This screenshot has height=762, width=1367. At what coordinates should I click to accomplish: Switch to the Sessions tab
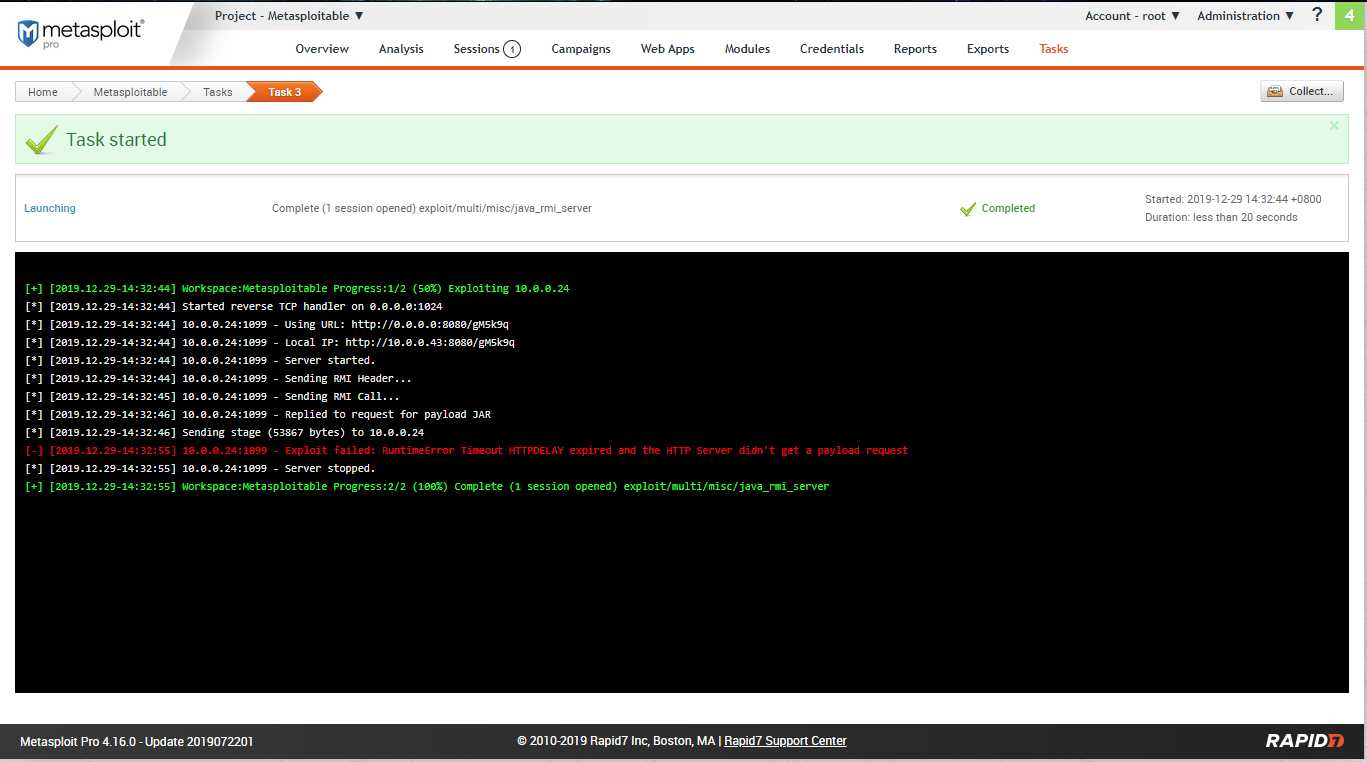click(x=476, y=49)
